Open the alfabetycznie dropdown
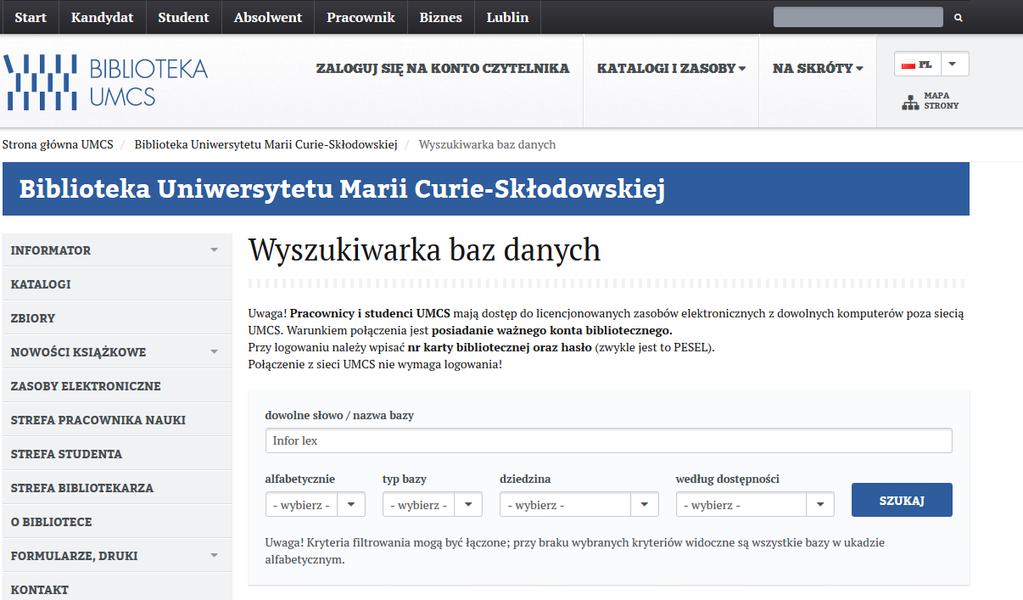Screen dimensions: 1023x600 [315, 504]
